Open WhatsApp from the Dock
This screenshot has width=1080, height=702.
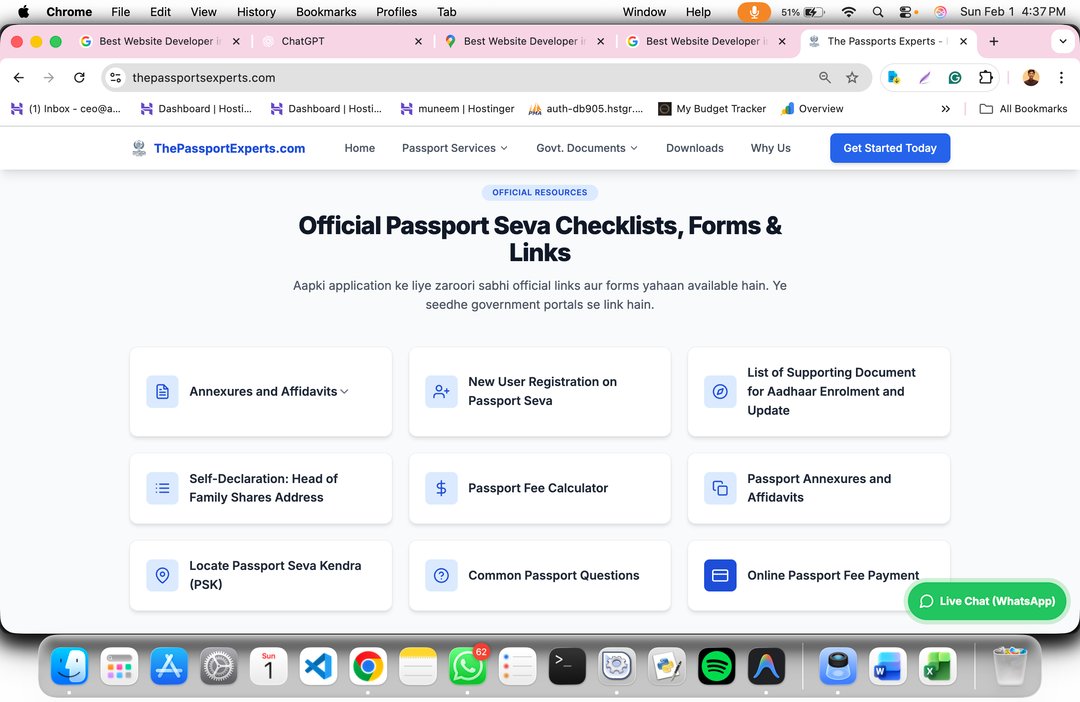tap(467, 666)
